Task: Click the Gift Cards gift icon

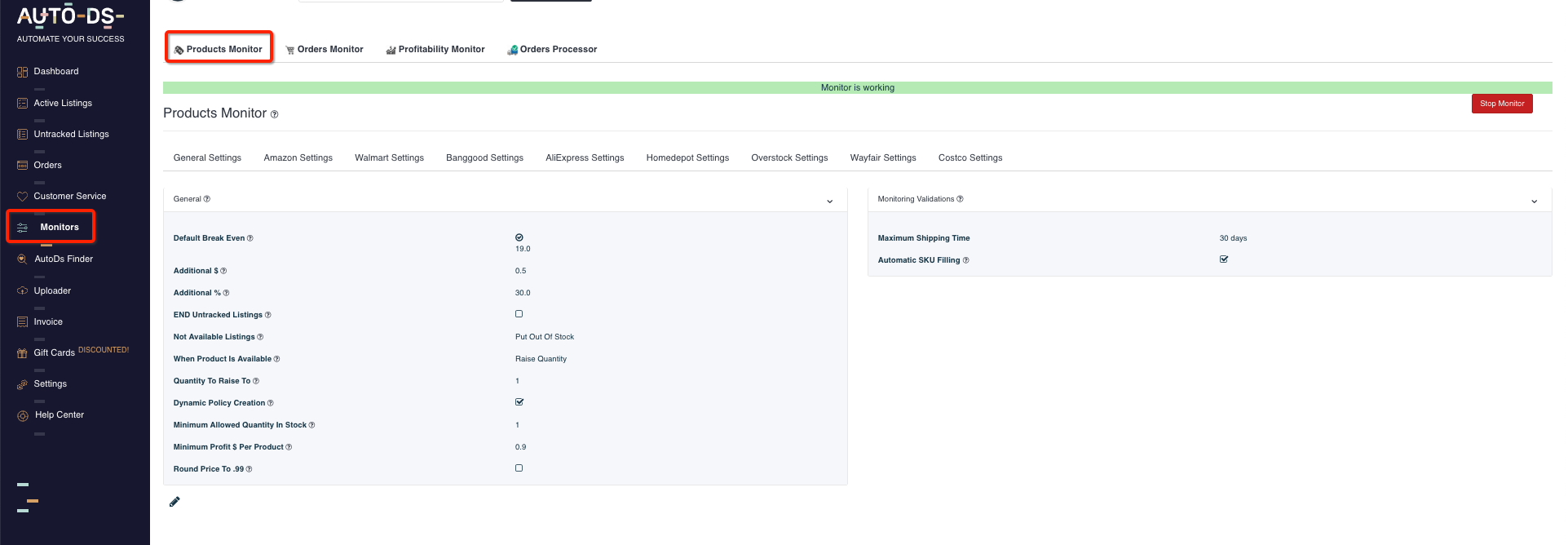Action: click(22, 353)
